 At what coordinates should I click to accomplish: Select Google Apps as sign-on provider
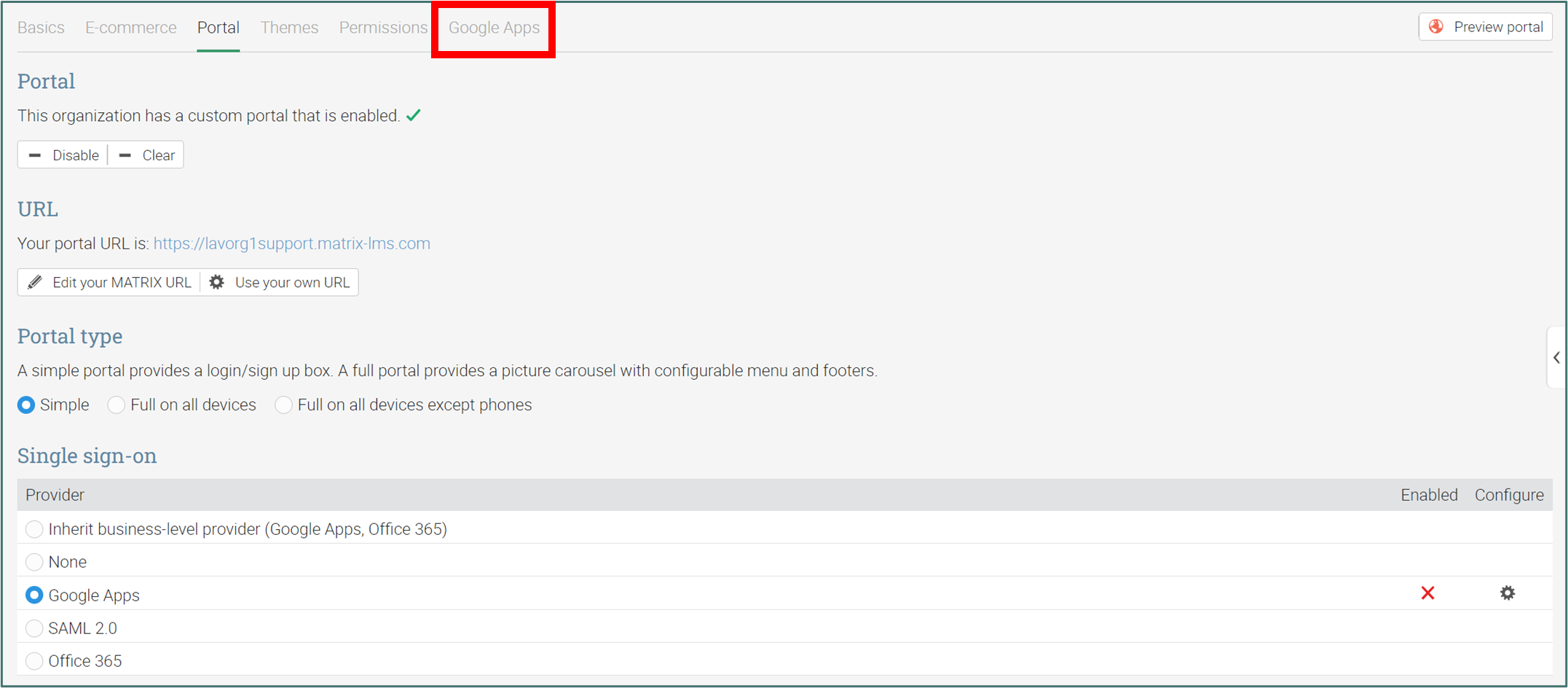point(34,595)
